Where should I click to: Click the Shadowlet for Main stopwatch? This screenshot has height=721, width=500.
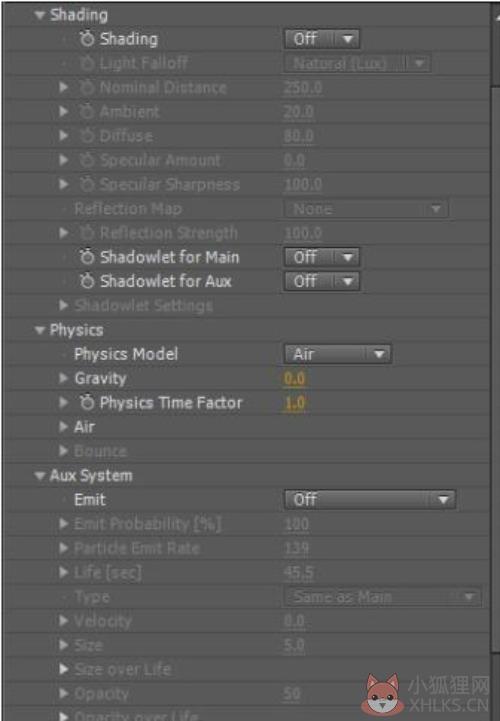coord(87,257)
